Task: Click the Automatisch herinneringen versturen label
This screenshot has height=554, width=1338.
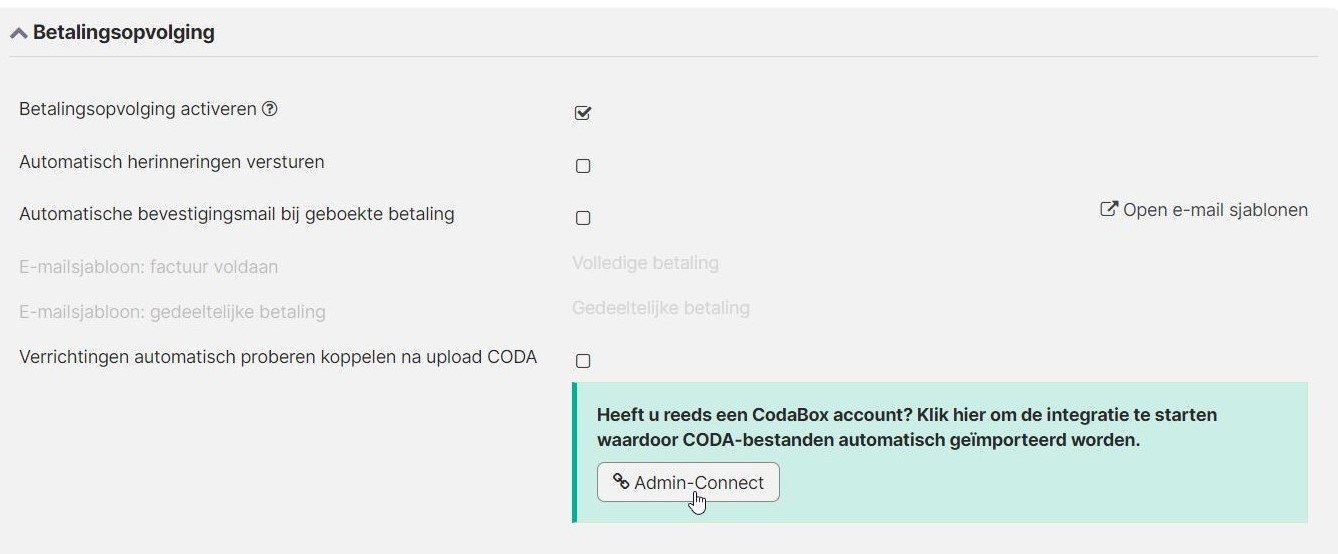Action: pos(171,162)
